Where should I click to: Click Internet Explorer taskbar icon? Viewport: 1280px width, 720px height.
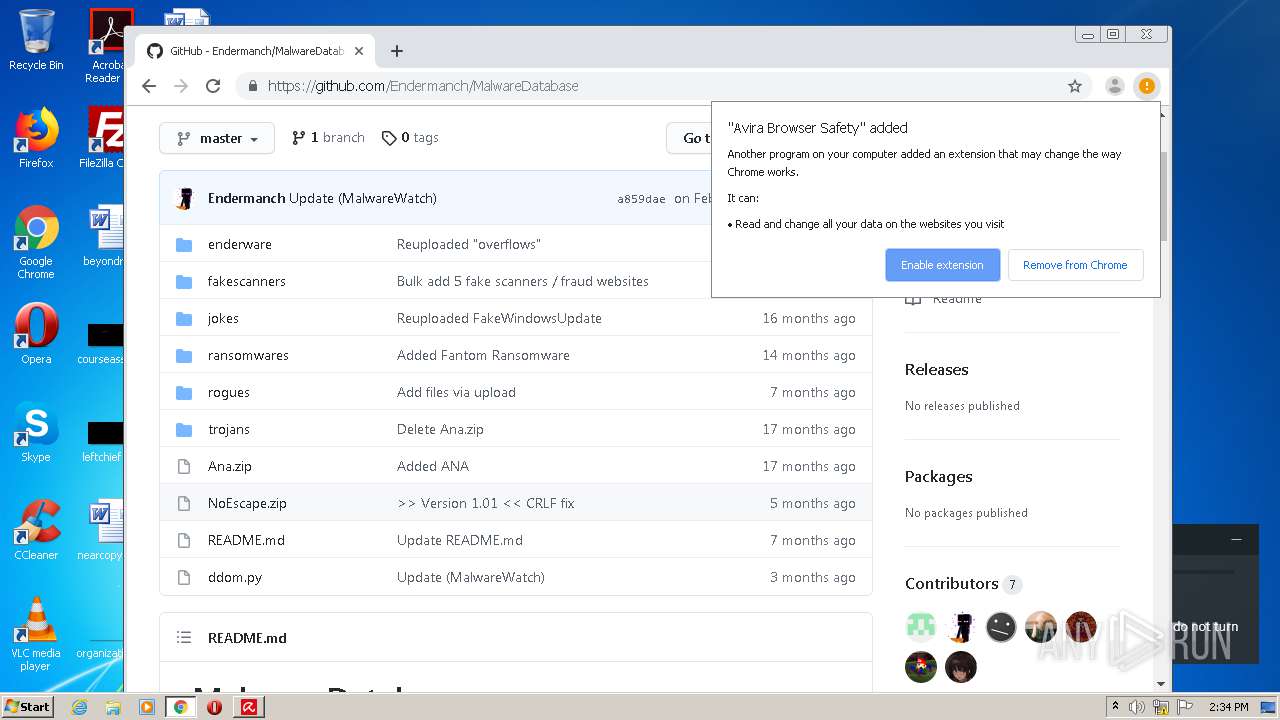click(x=79, y=707)
